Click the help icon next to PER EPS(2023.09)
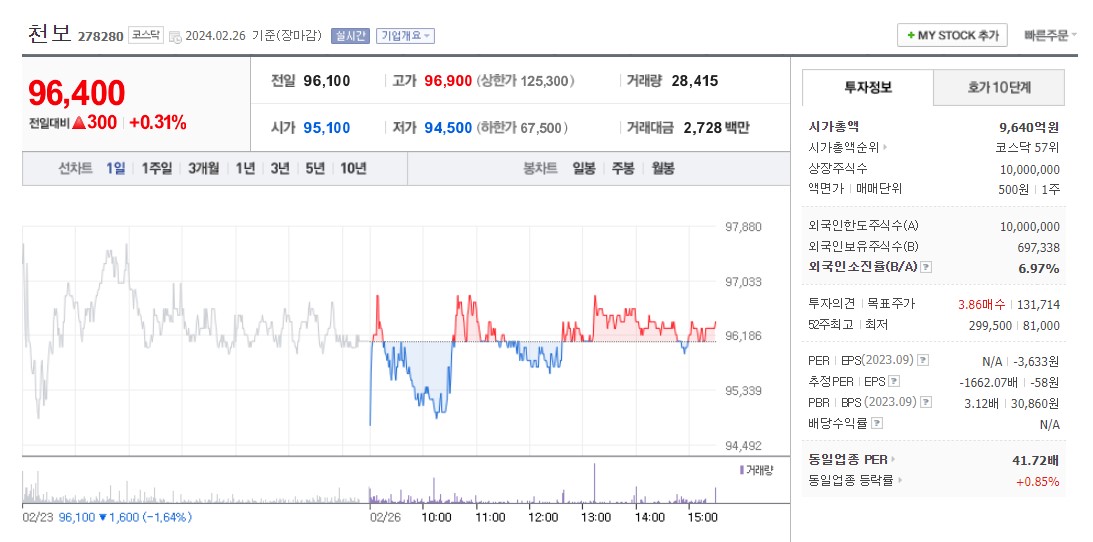This screenshot has height=542, width=1093. (x=923, y=360)
